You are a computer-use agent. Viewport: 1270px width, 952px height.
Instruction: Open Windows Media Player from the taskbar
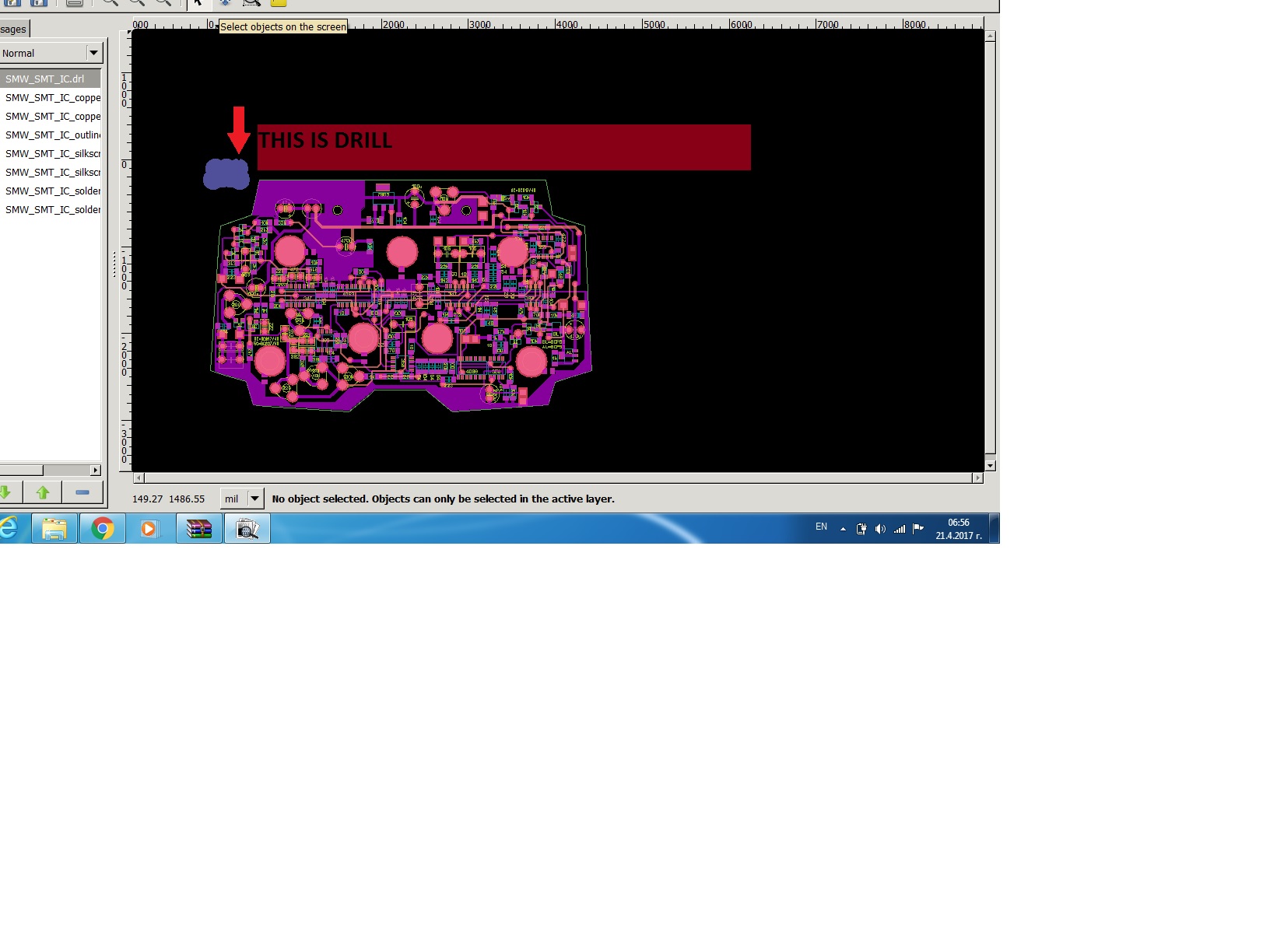point(149,529)
